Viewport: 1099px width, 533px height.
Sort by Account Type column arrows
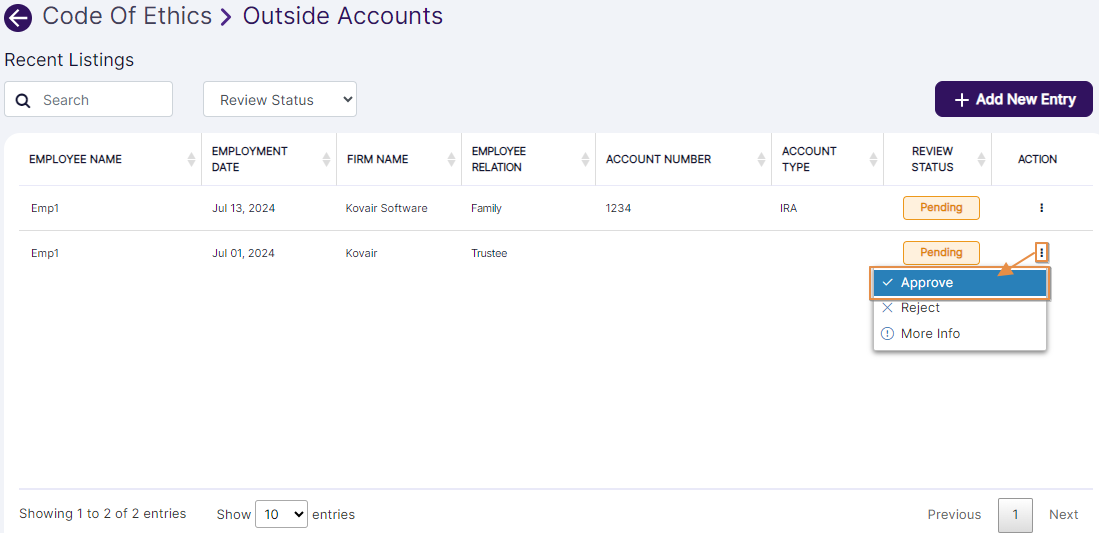point(873,160)
